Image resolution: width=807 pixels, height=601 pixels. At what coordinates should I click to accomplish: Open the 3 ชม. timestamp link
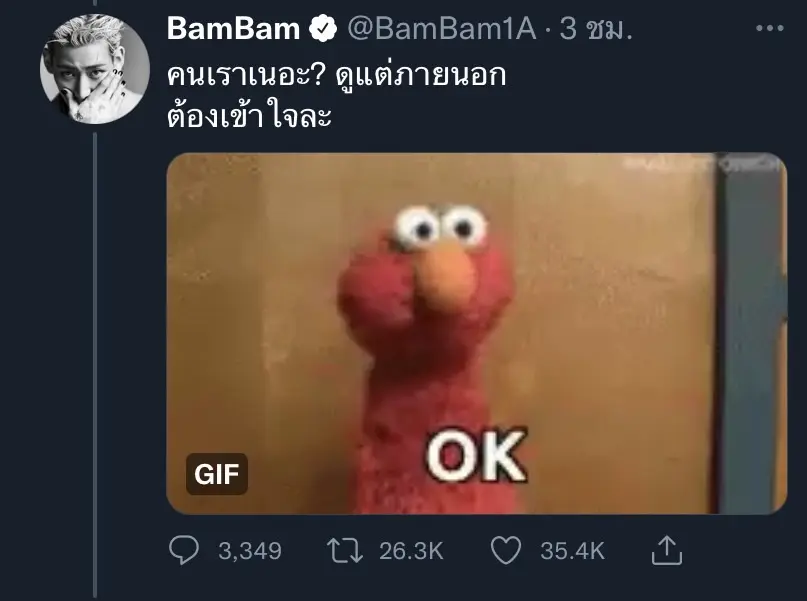(x=595, y=28)
